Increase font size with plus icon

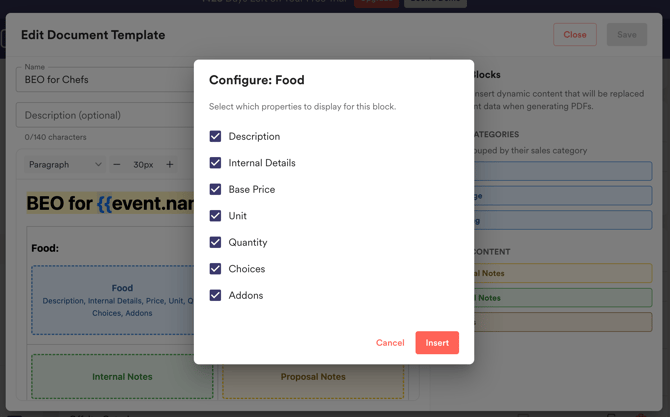170,165
